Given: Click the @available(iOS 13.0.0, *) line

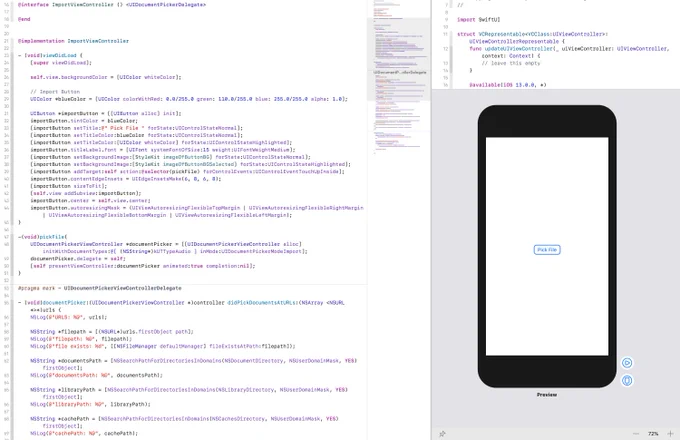Looking at the screenshot, I should (x=508, y=85).
